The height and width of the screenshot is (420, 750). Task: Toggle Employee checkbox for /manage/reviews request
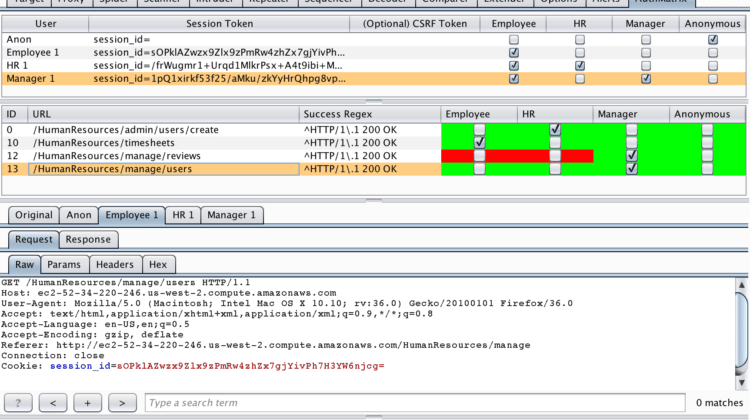point(479,155)
